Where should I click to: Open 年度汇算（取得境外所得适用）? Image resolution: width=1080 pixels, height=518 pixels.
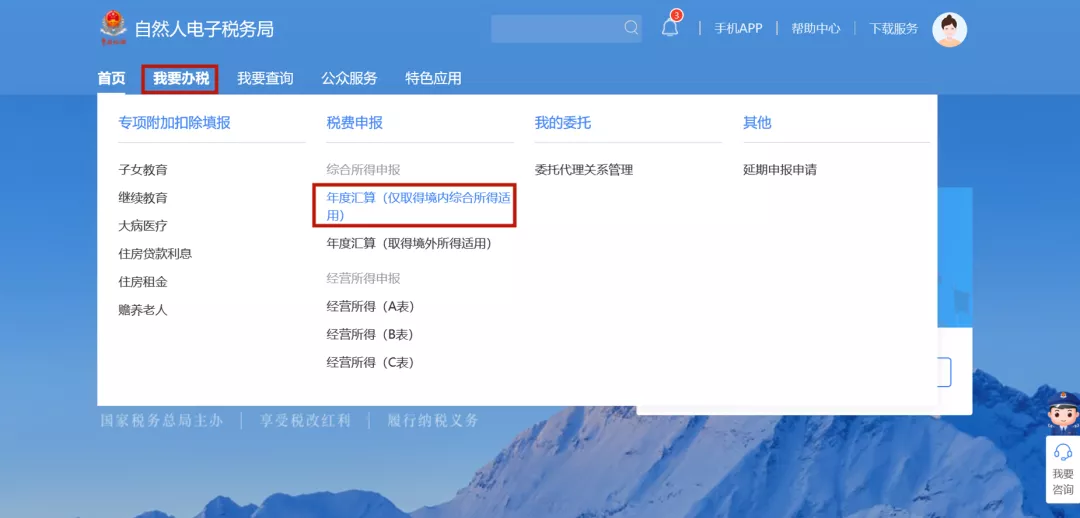(x=411, y=243)
